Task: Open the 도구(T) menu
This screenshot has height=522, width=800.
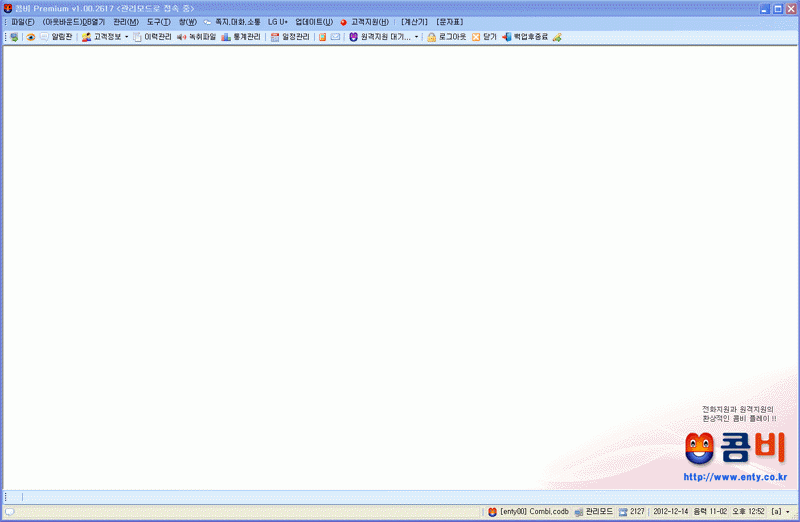Action: coord(158,22)
